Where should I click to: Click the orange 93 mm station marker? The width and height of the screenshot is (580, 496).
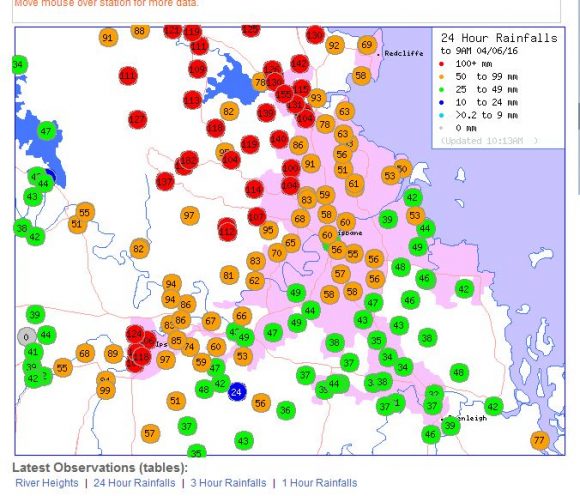(316, 98)
